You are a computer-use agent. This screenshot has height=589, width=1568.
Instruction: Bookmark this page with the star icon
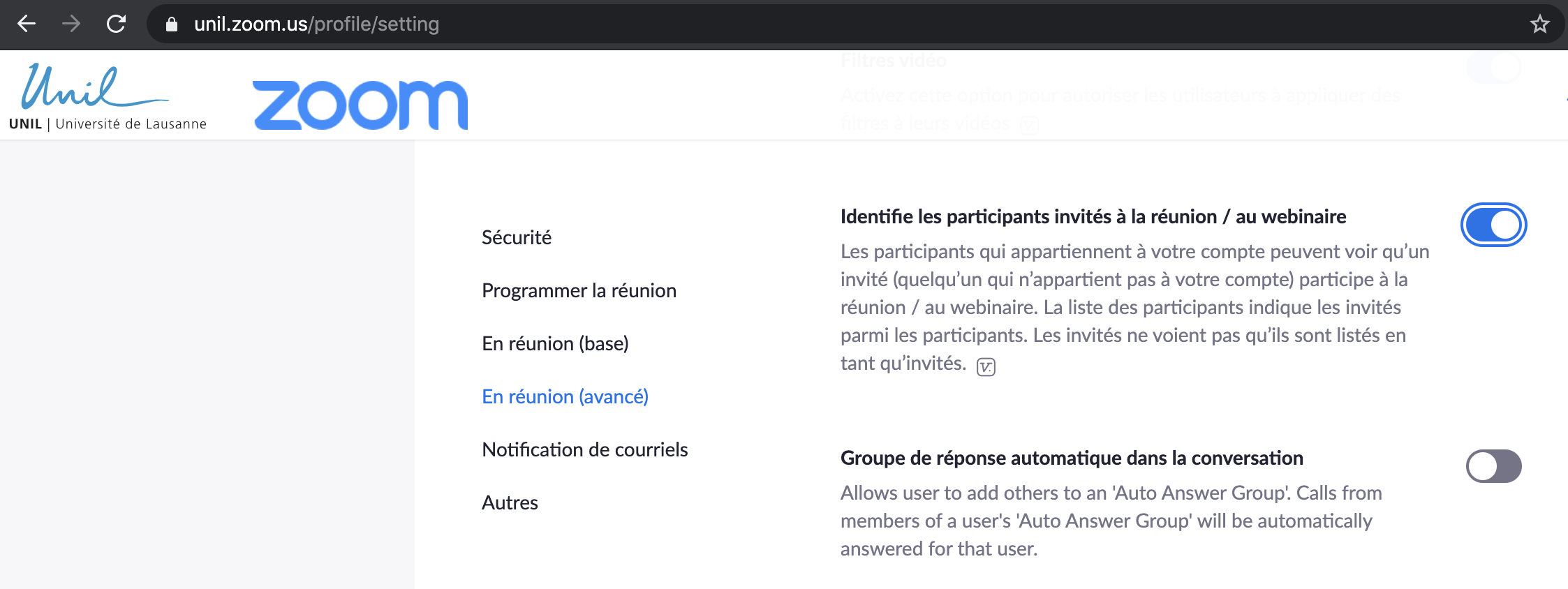1539,24
